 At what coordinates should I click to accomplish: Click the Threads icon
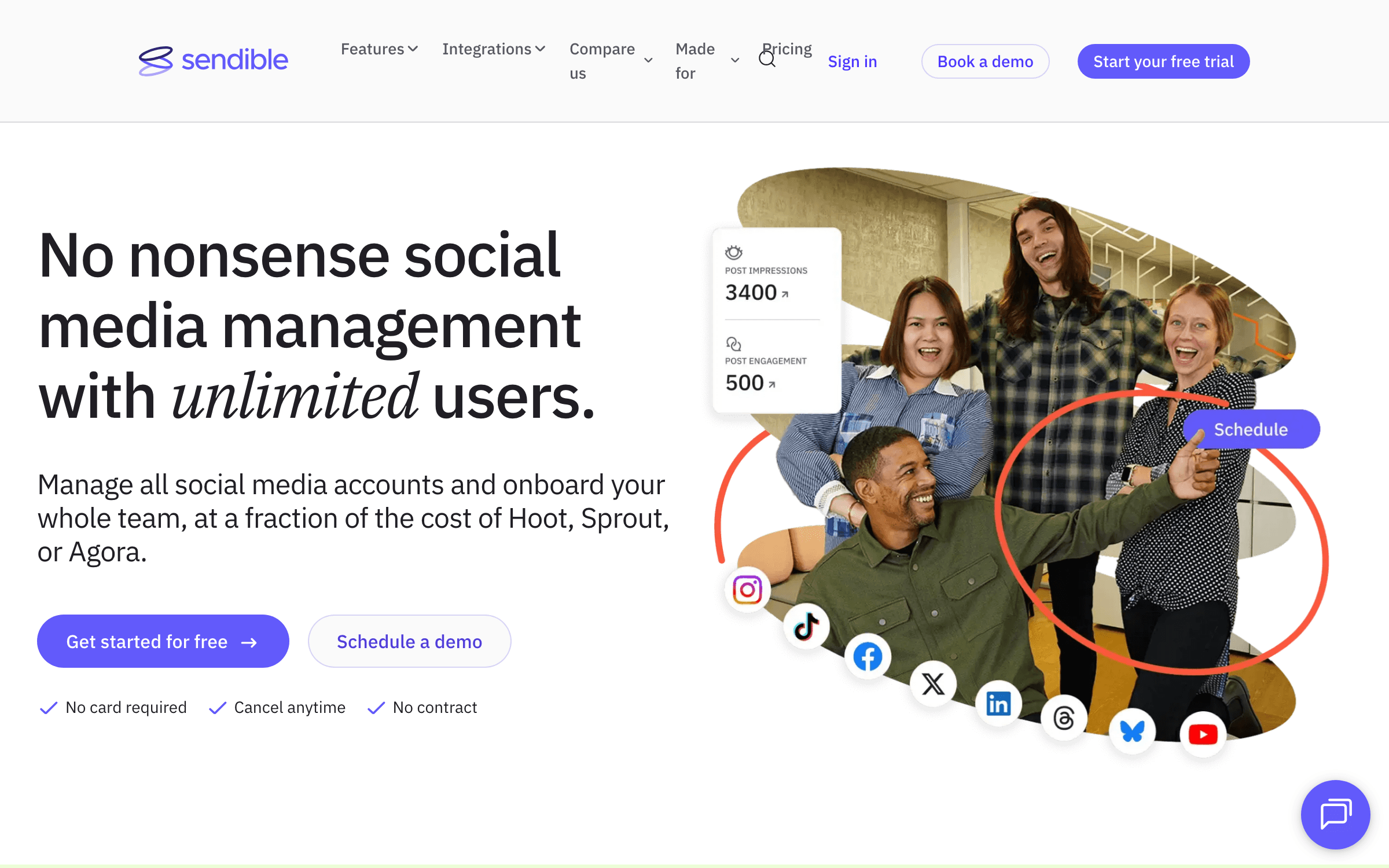pos(1064,718)
